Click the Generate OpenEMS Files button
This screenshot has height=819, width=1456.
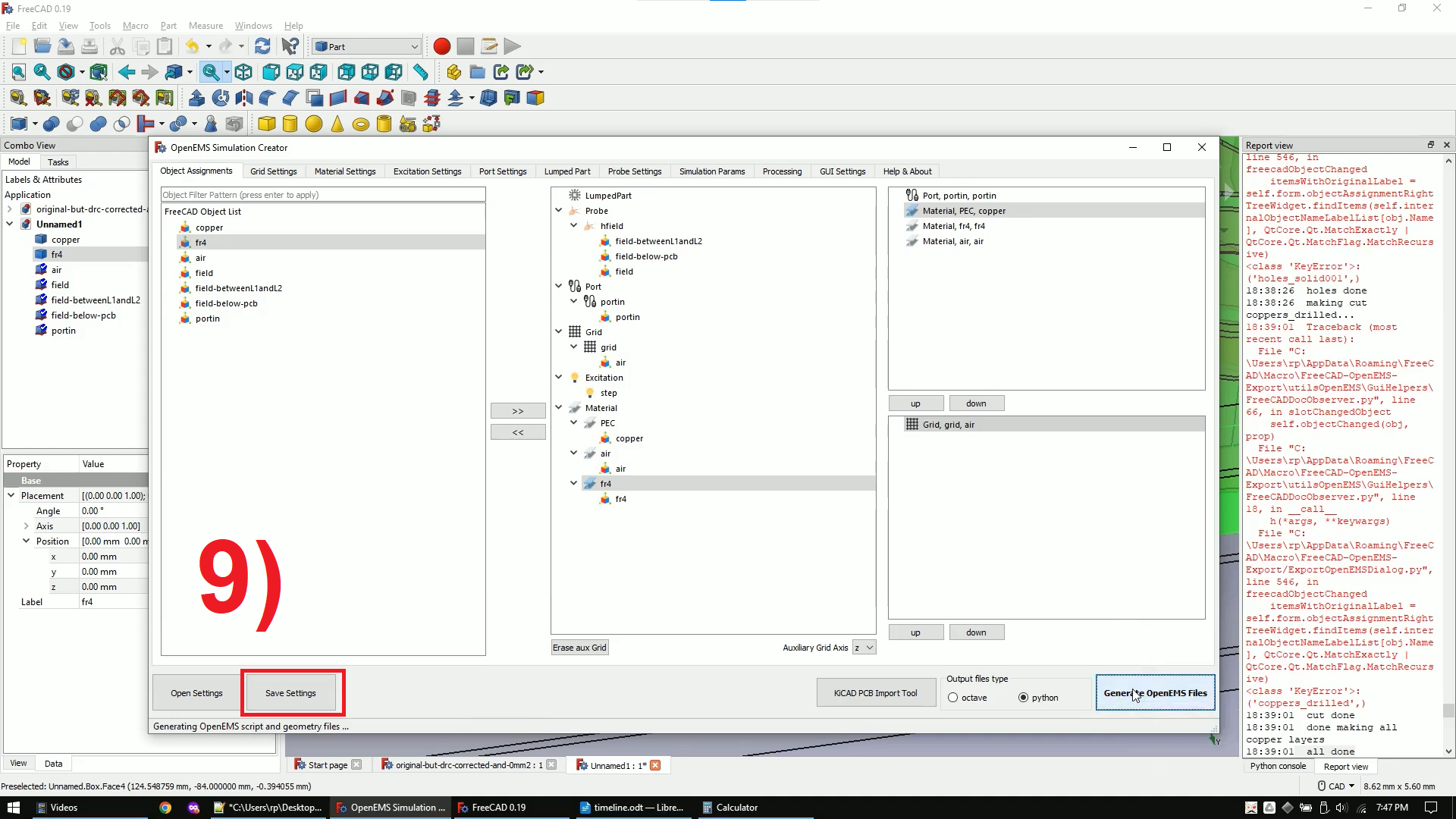point(1155,693)
